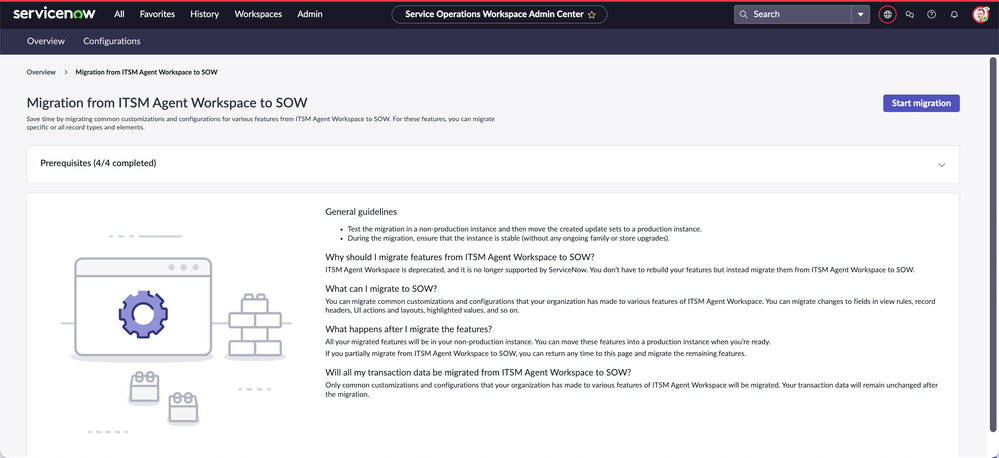
Task: Click into the global Search field
Action: [x=793, y=14]
